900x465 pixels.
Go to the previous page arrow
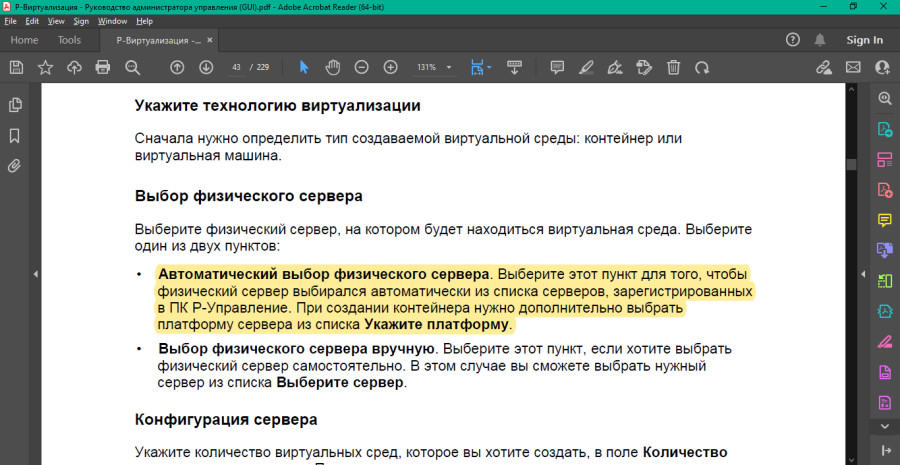177,67
